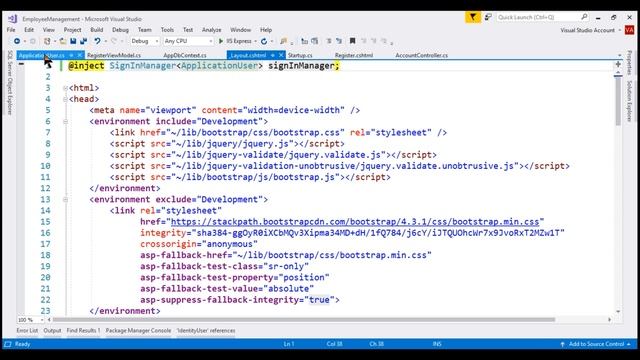Click the Add to Source Control arrow icon

pos(562,344)
